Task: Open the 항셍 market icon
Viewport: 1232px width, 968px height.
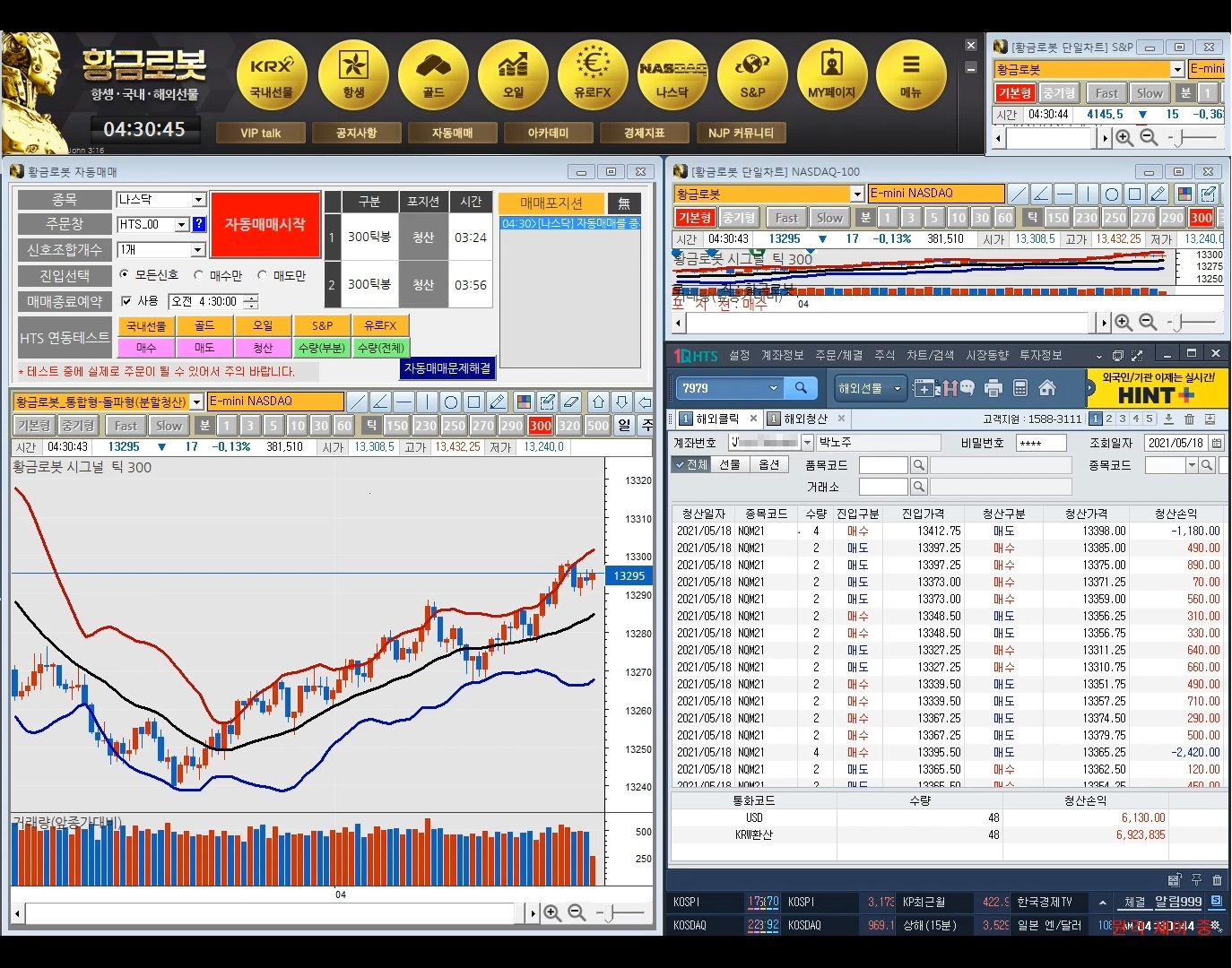Action: (353, 75)
